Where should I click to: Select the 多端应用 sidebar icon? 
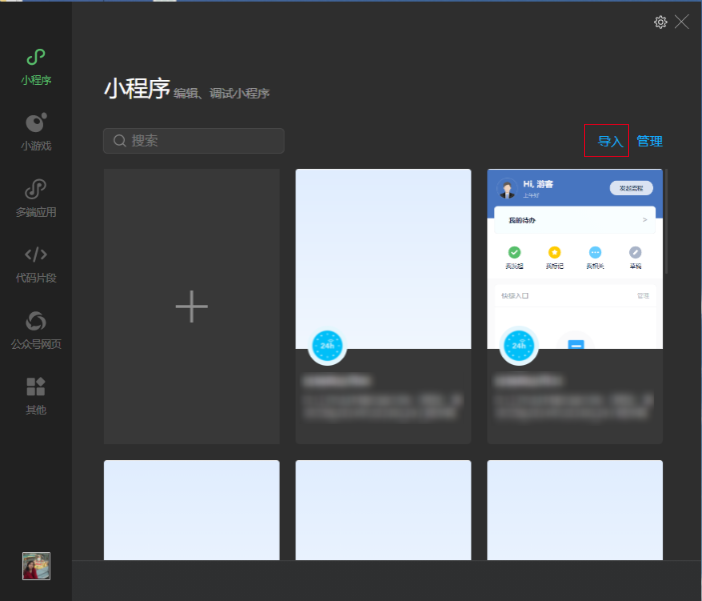[36, 198]
